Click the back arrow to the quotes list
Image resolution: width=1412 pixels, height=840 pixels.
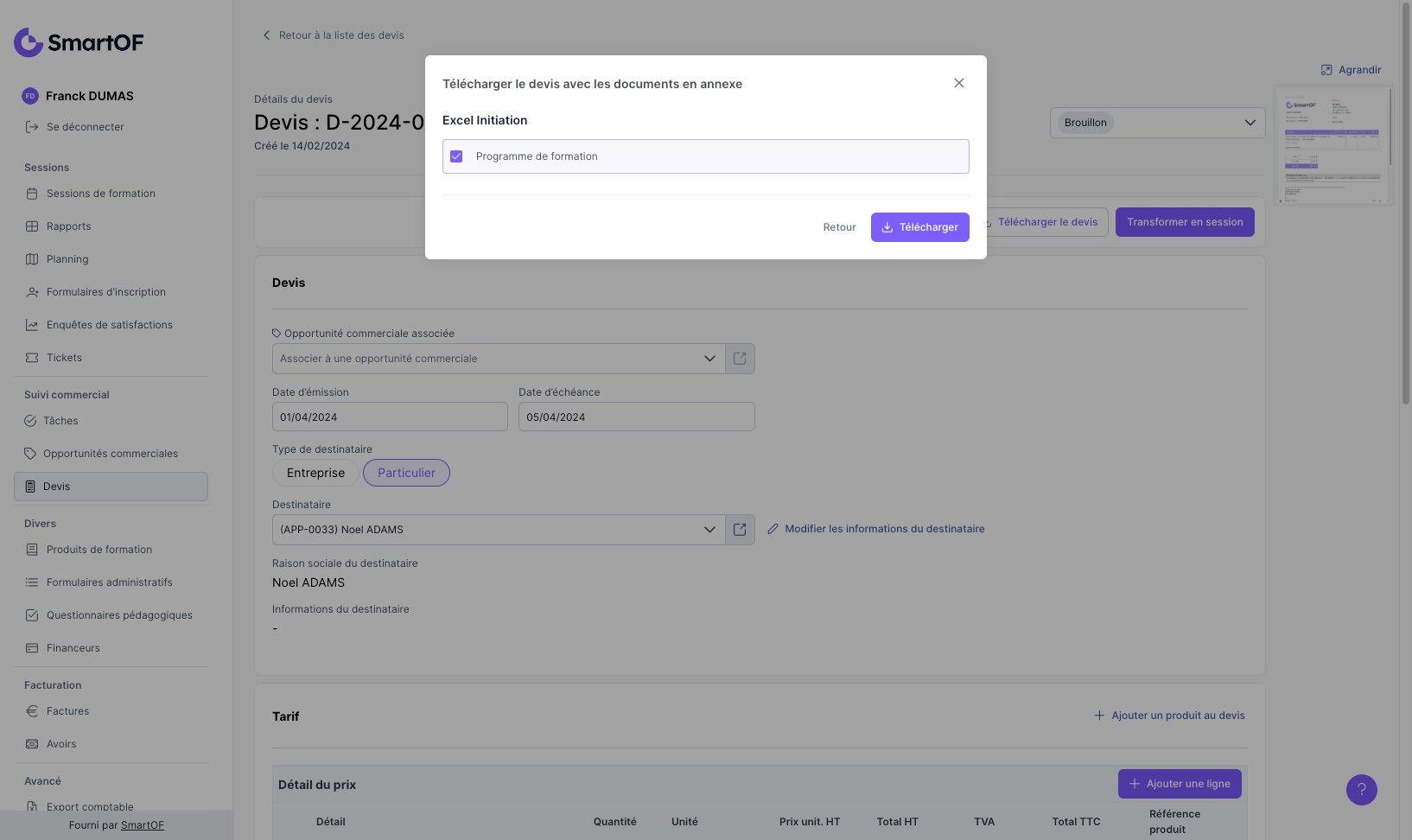266,35
